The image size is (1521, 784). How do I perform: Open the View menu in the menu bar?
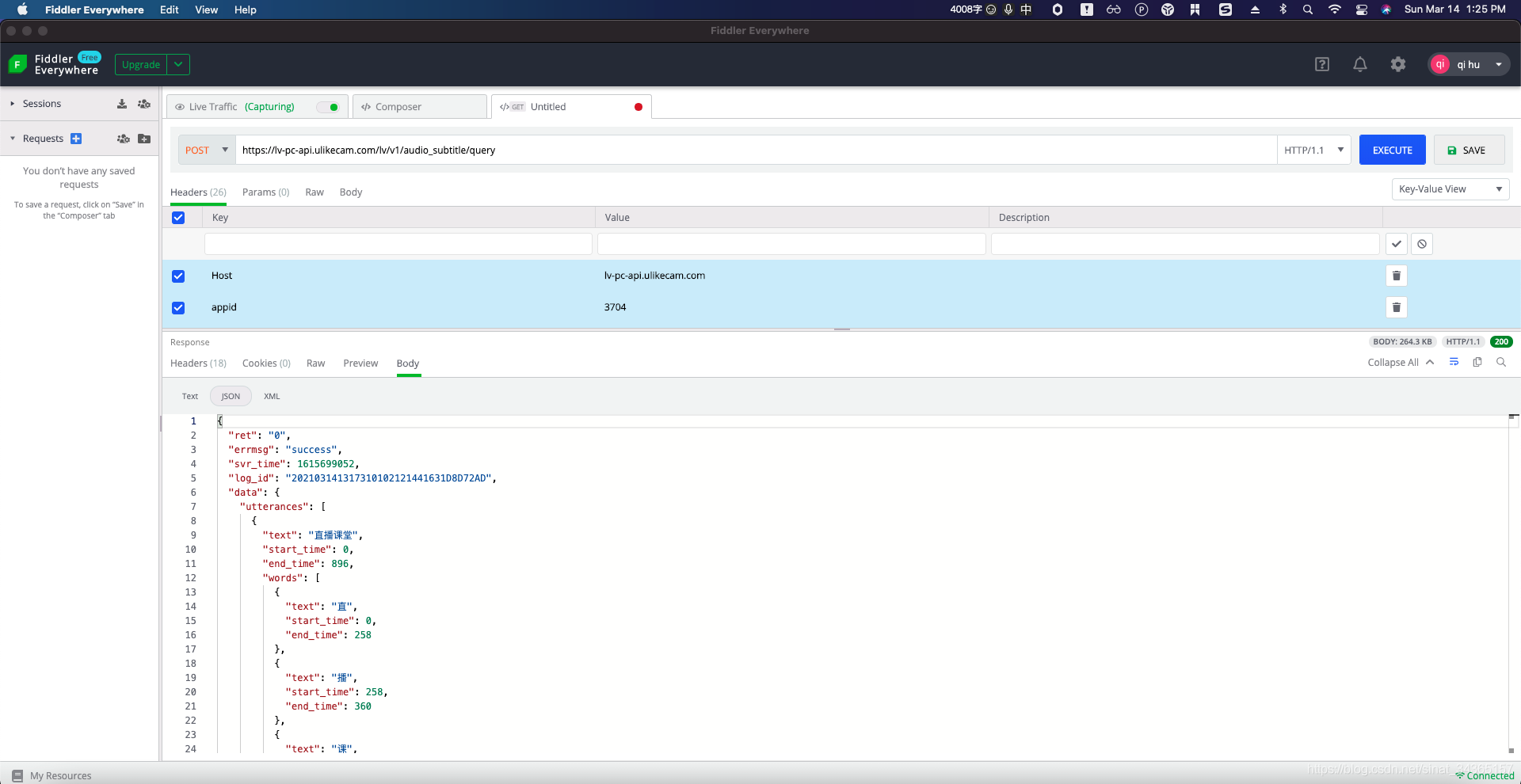[x=206, y=10]
